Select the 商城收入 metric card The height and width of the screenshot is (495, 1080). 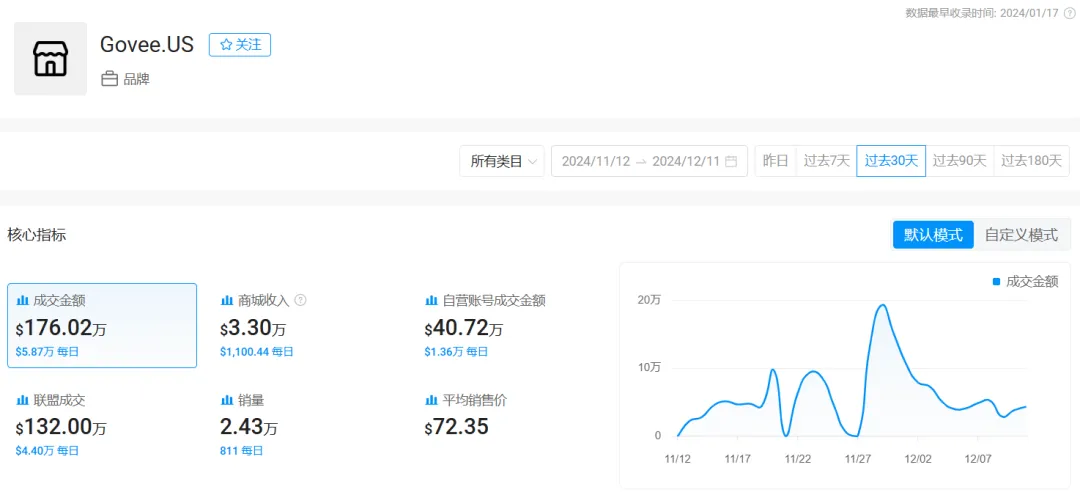(x=307, y=326)
